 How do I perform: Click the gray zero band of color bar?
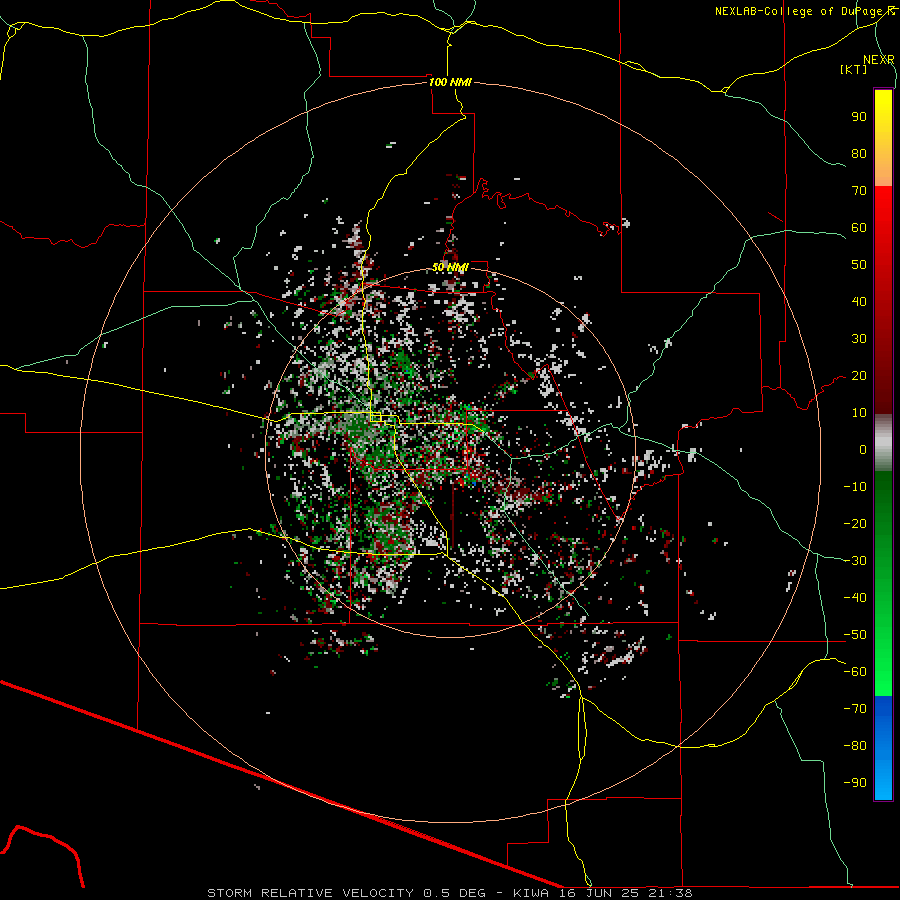point(883,442)
